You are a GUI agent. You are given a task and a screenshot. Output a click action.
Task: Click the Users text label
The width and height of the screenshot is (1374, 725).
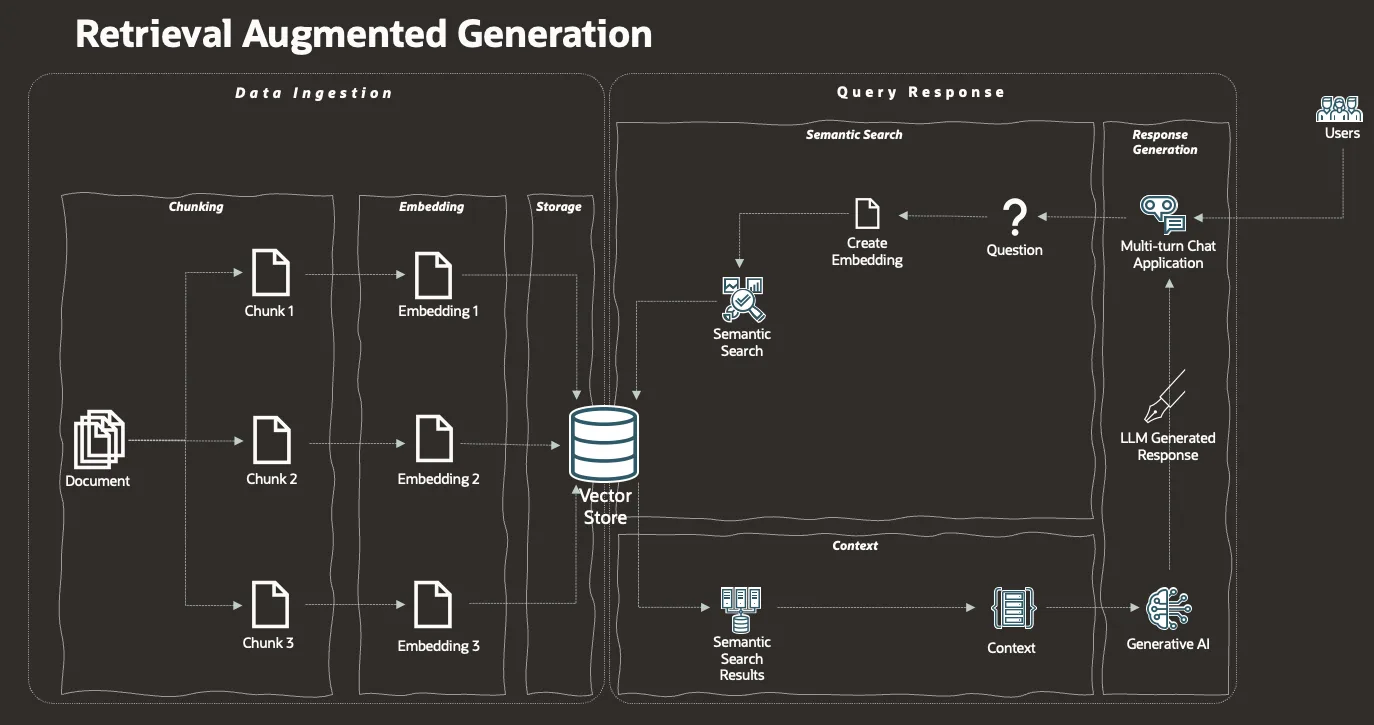(x=1342, y=133)
